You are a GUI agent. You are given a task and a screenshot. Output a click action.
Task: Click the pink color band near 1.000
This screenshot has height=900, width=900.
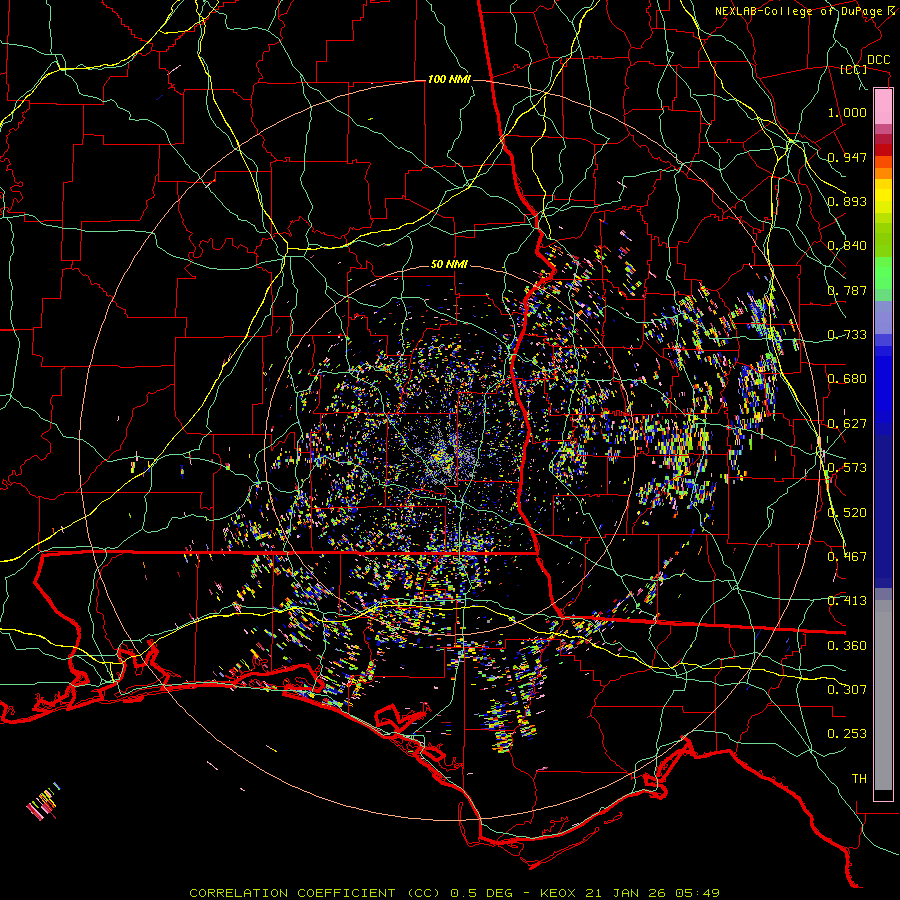click(x=883, y=106)
